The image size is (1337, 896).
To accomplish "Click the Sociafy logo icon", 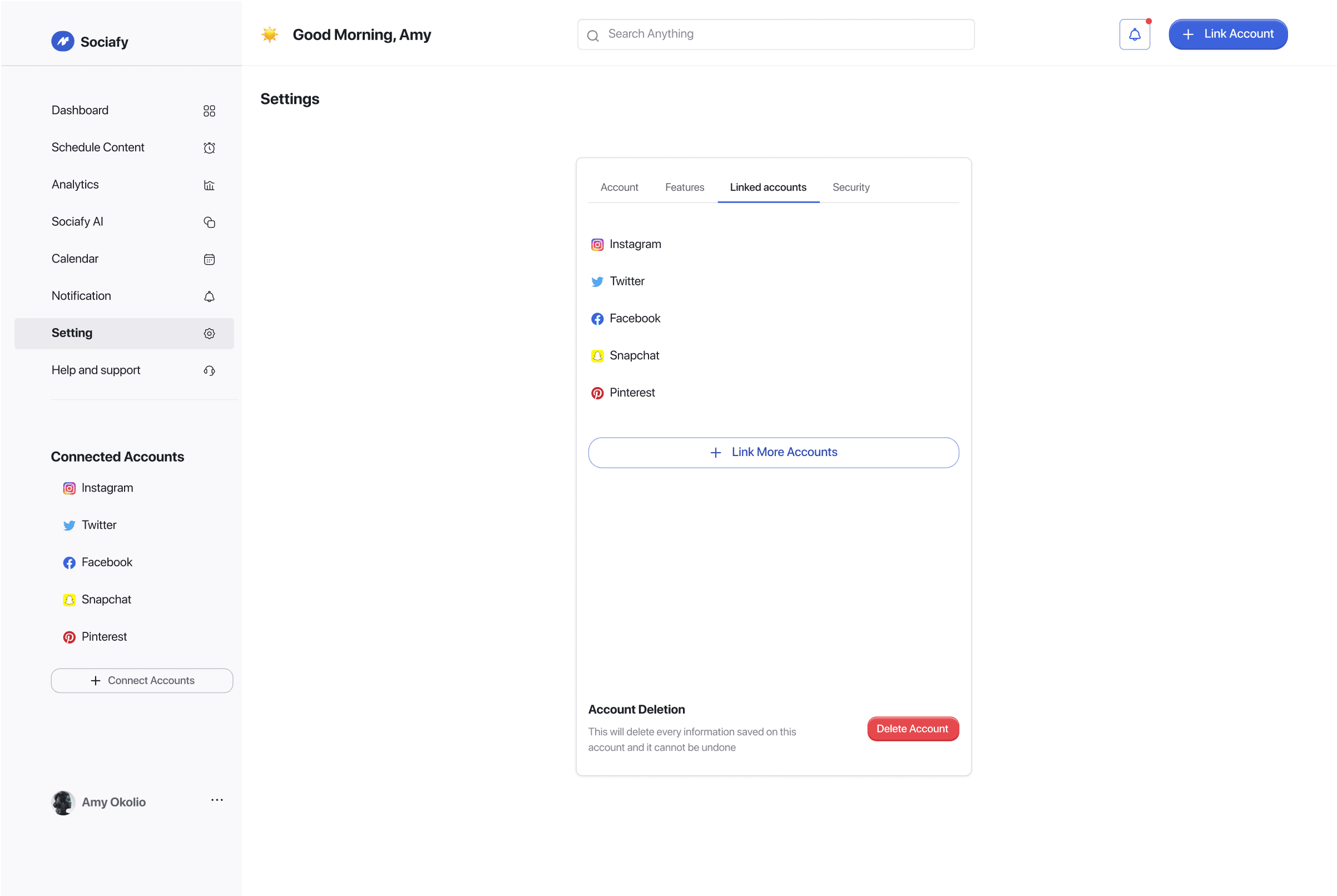I will tap(63, 41).
